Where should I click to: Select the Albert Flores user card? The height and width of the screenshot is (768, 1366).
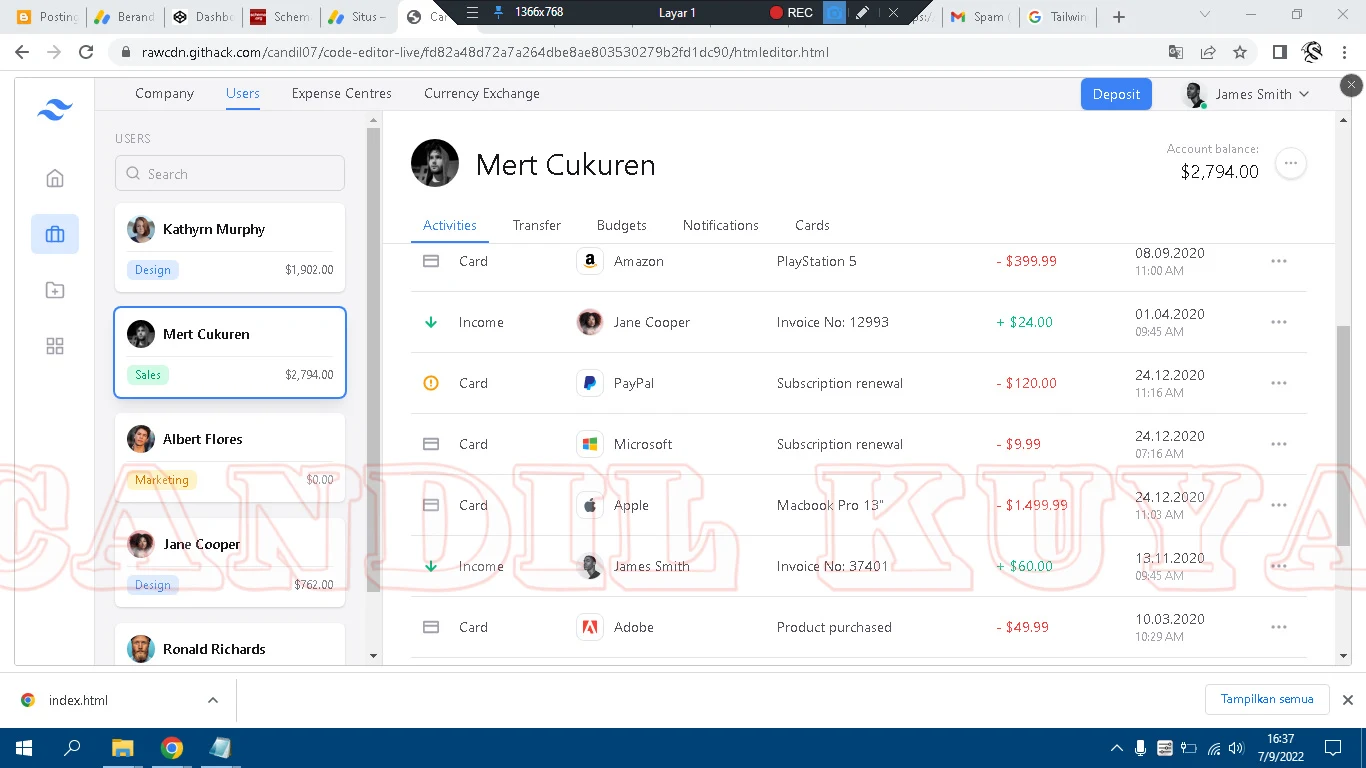pos(230,458)
